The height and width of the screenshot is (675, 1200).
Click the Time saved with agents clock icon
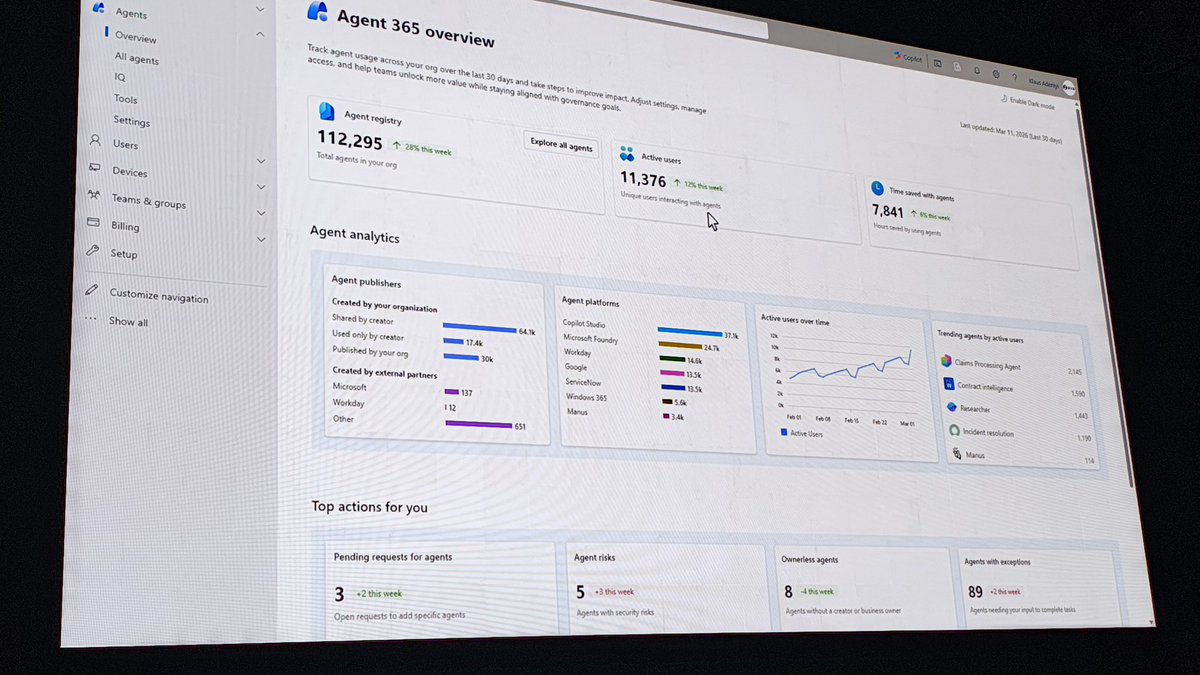click(x=877, y=188)
